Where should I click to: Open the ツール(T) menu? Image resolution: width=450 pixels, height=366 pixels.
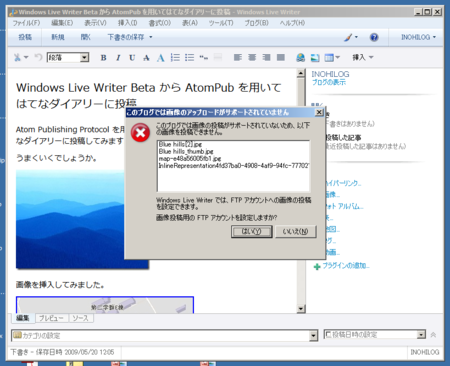coord(221,23)
